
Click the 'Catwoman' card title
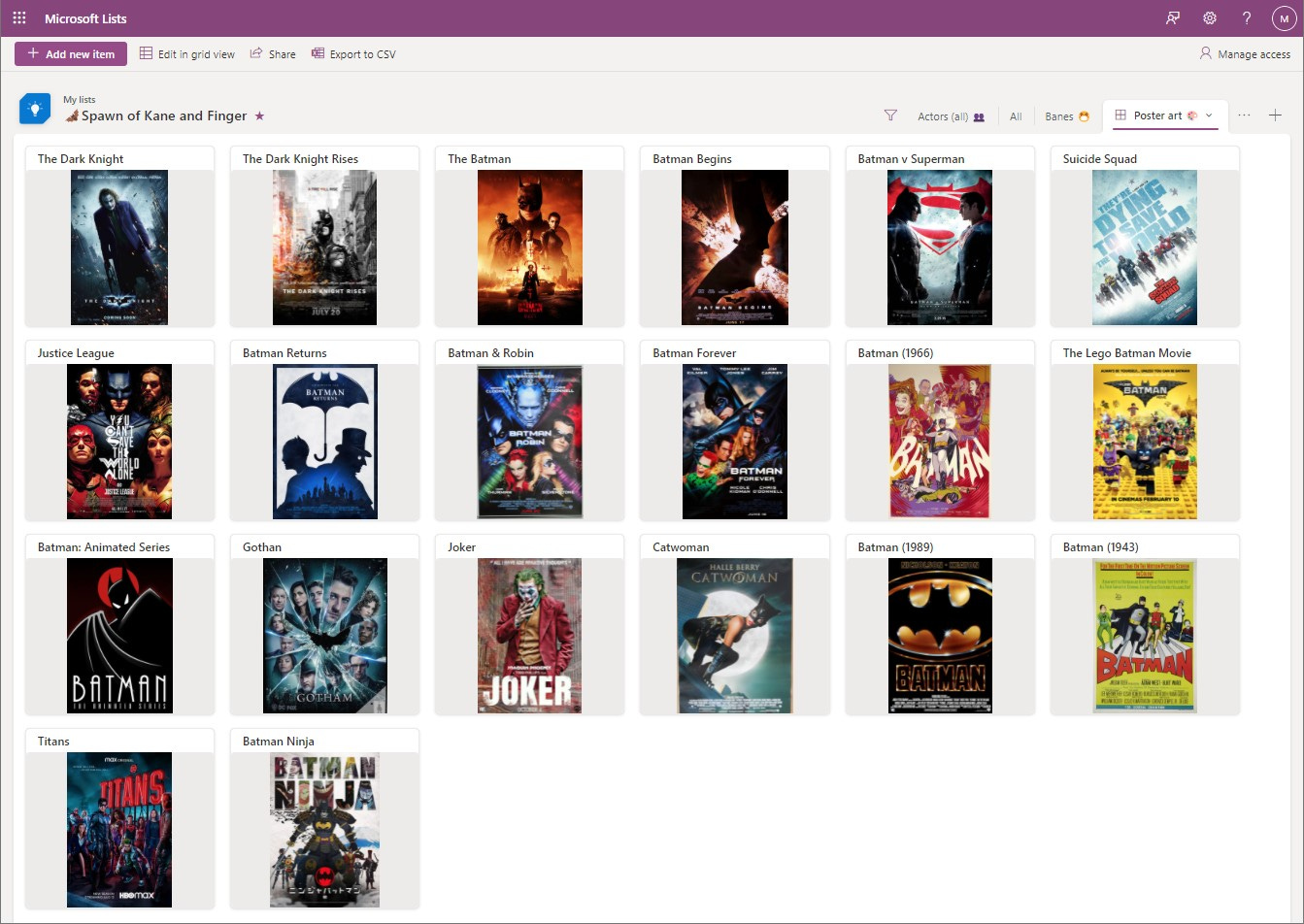681,547
